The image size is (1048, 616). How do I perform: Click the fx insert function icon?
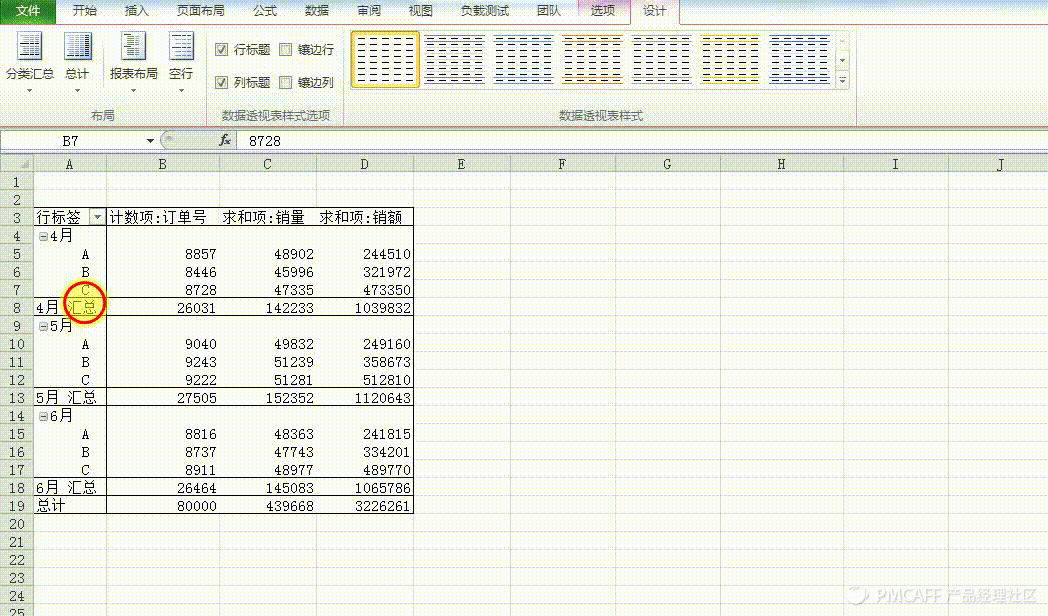point(225,141)
